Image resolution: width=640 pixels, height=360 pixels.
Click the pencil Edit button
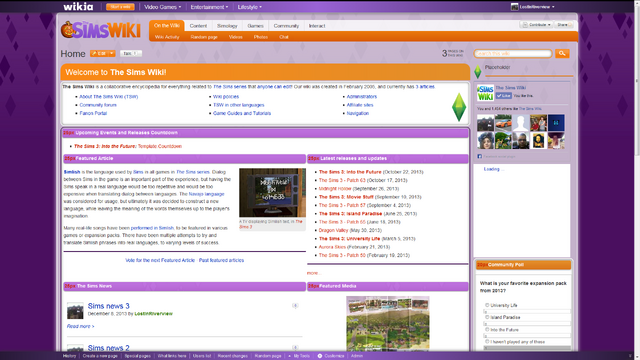point(99,53)
